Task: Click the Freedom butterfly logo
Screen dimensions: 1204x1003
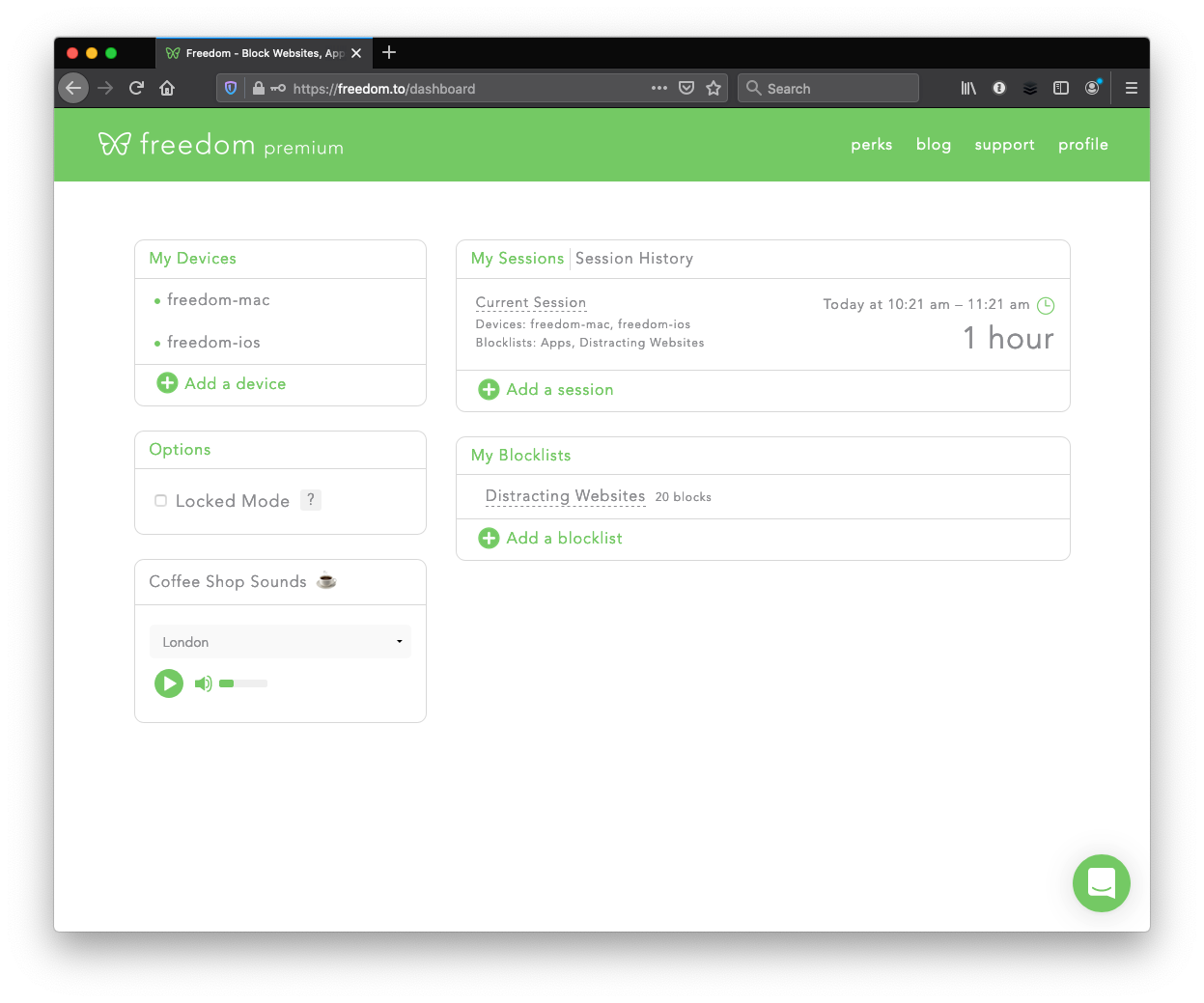Action: [x=114, y=144]
